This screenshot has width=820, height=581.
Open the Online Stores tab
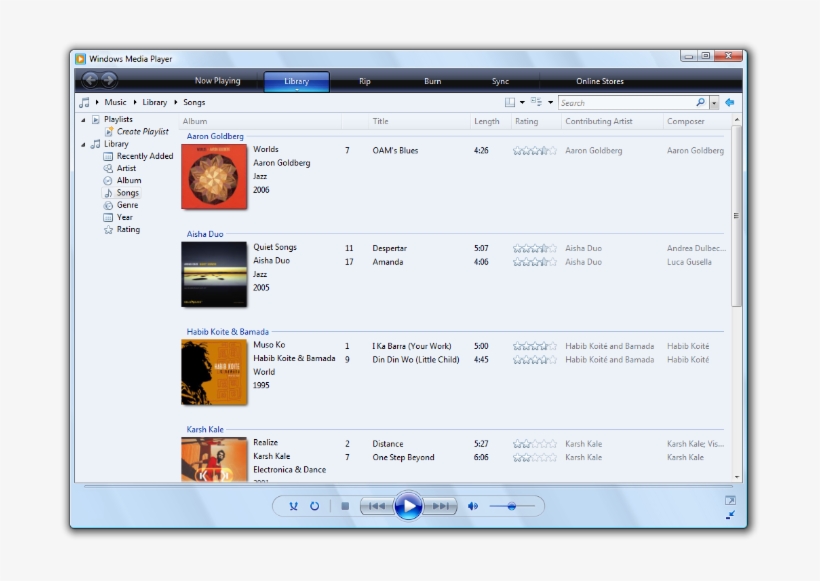click(600, 81)
